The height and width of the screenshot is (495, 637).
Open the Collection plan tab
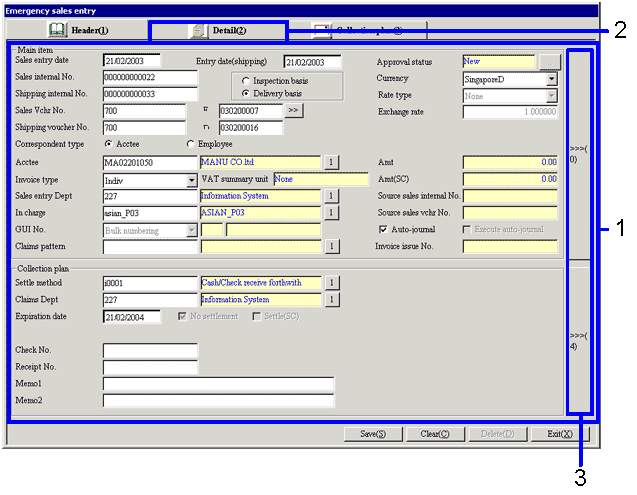tap(358, 30)
